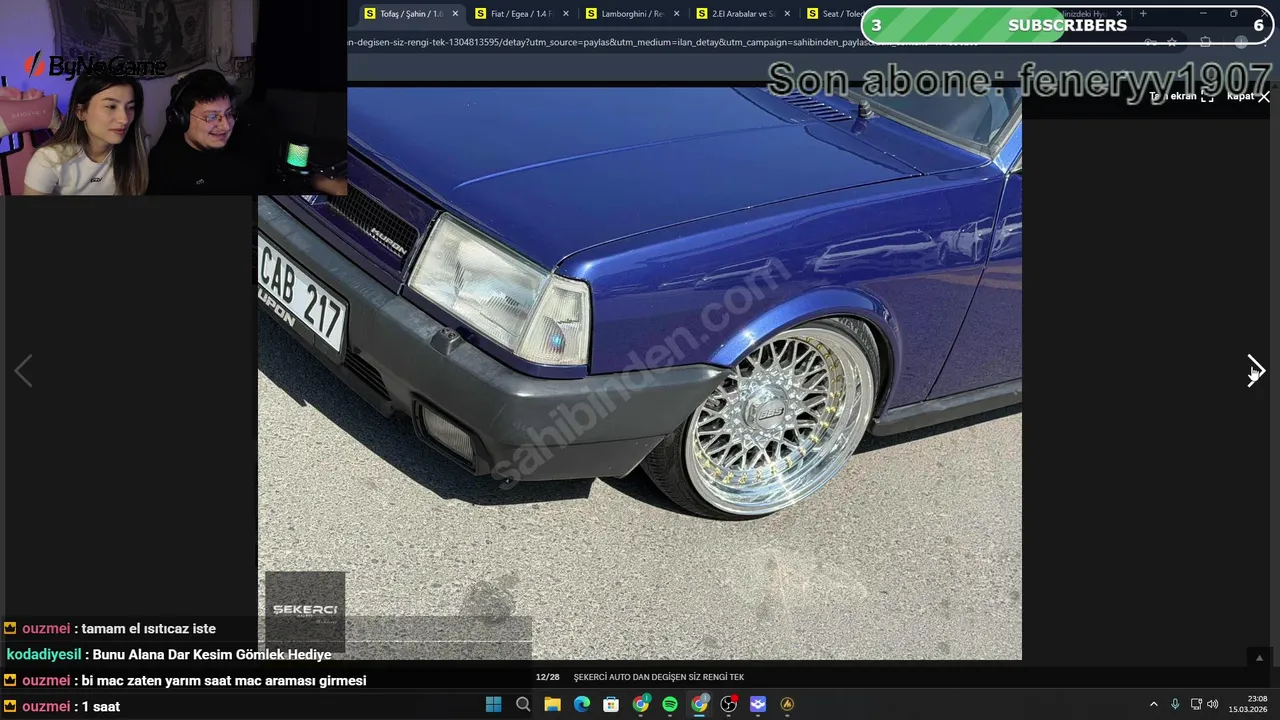This screenshot has height=720, width=1280.
Task: Open Microsoft Store from the taskbar
Action: pyautogui.click(x=611, y=704)
